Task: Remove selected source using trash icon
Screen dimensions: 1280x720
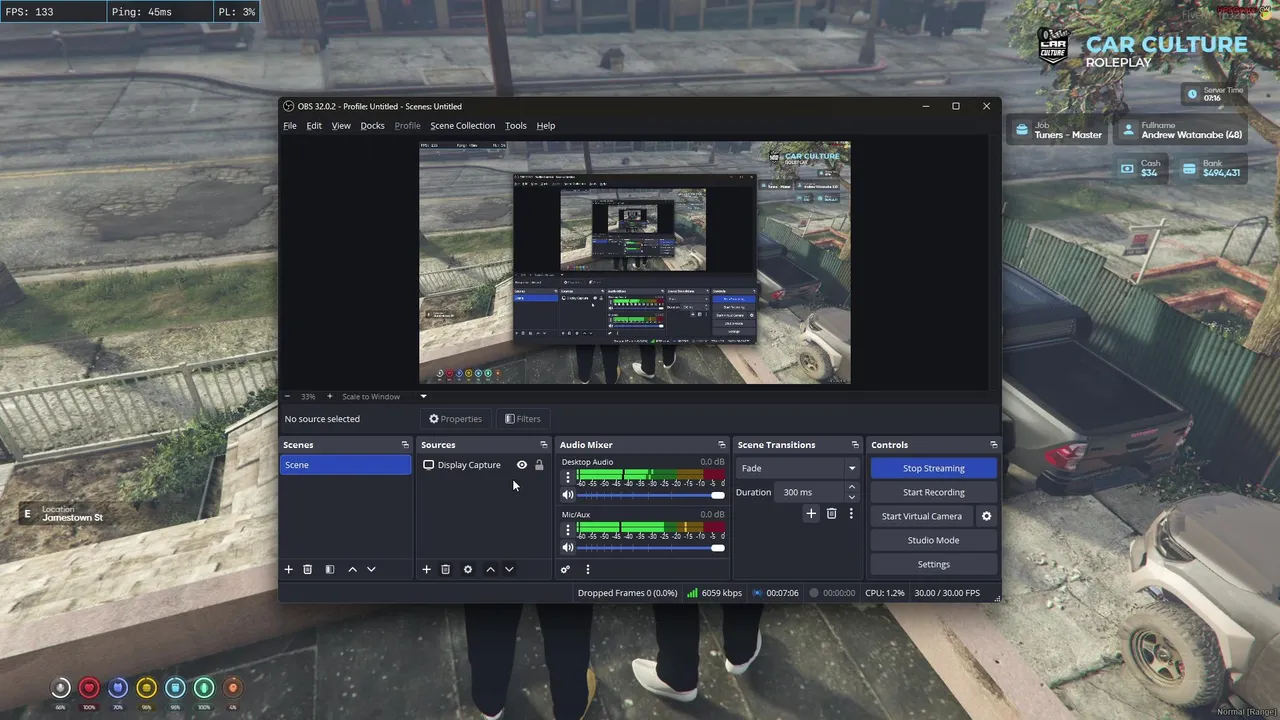Action: coord(445,569)
